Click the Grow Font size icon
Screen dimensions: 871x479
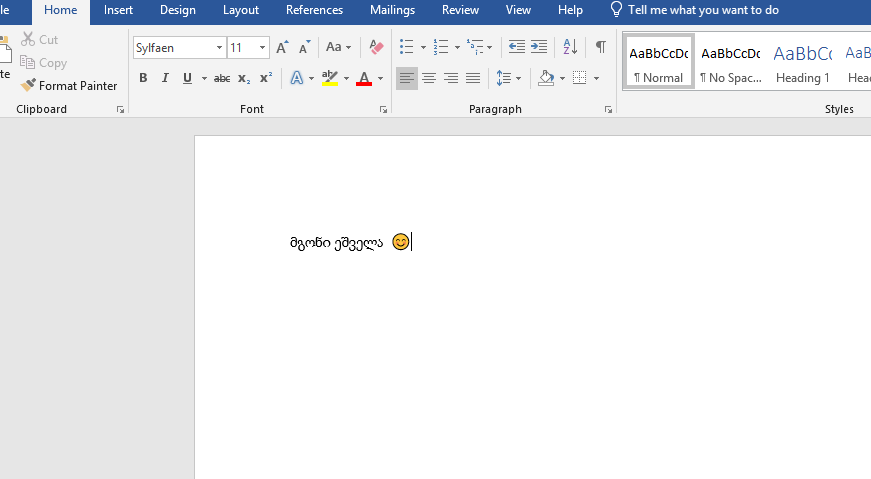(282, 47)
